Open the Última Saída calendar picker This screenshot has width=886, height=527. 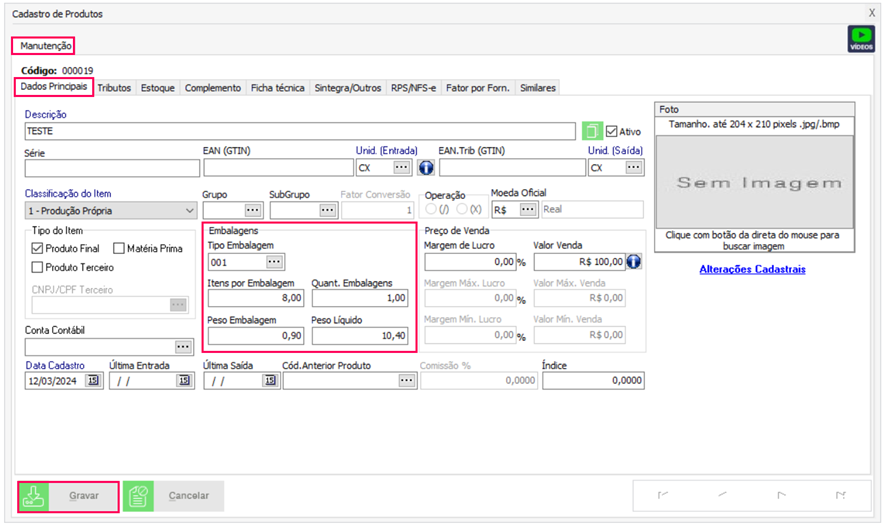[x=270, y=381]
